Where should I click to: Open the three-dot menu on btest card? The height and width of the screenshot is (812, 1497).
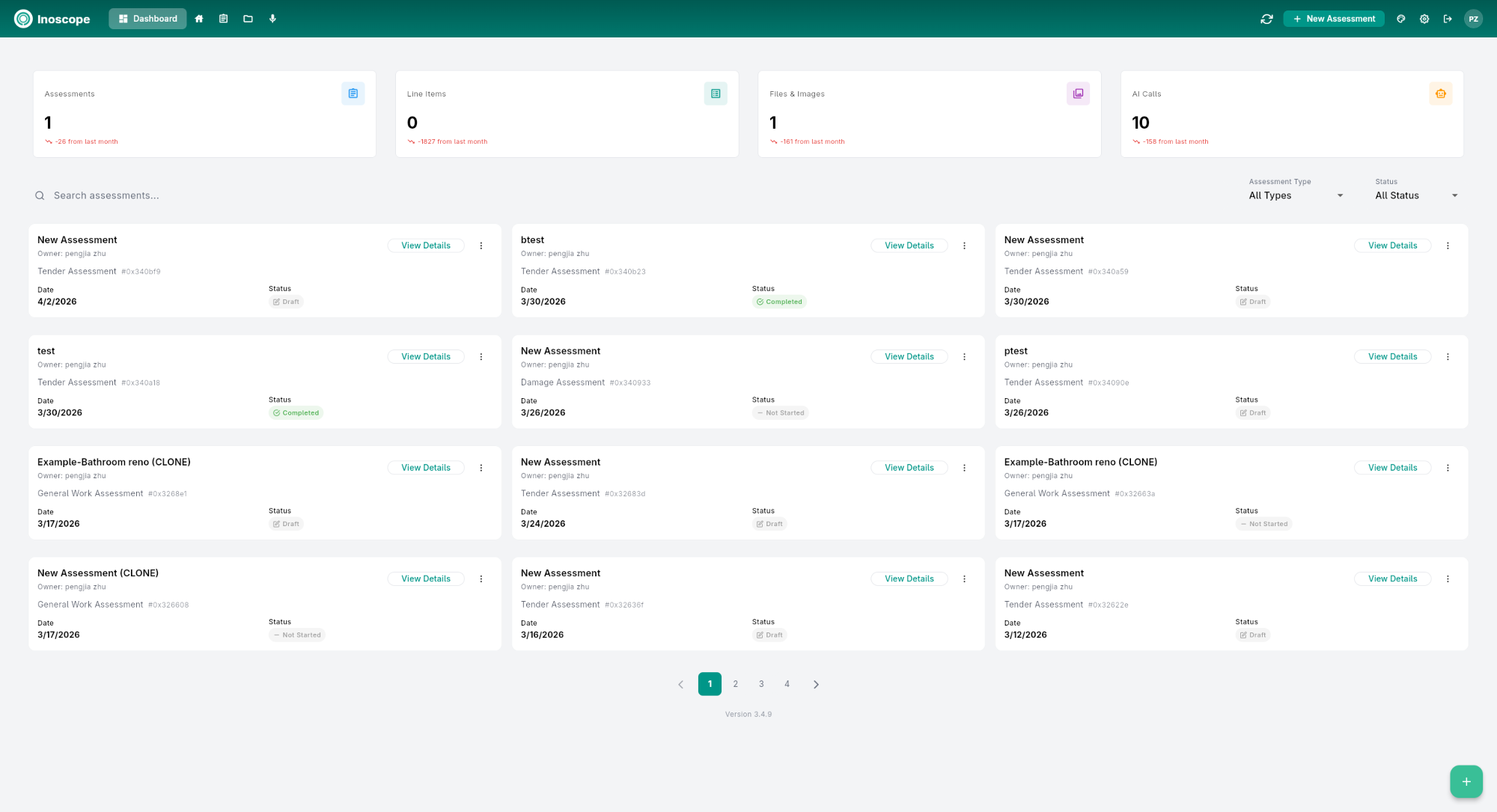(965, 245)
